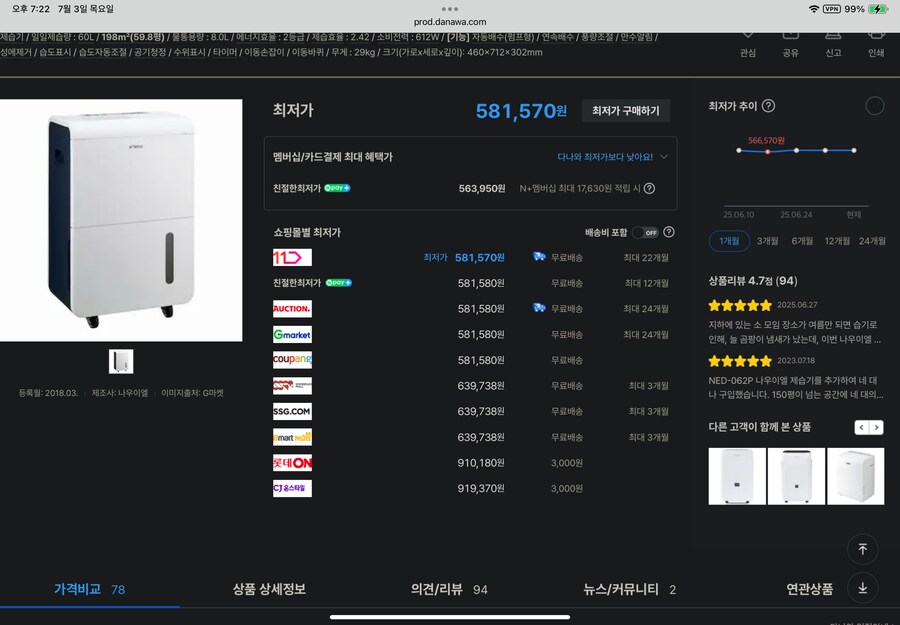Select the 1개월 price trend period

(730, 241)
